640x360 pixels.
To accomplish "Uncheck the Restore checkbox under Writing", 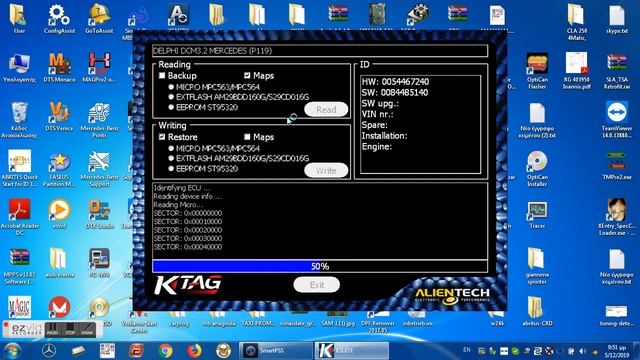I will pyautogui.click(x=162, y=137).
